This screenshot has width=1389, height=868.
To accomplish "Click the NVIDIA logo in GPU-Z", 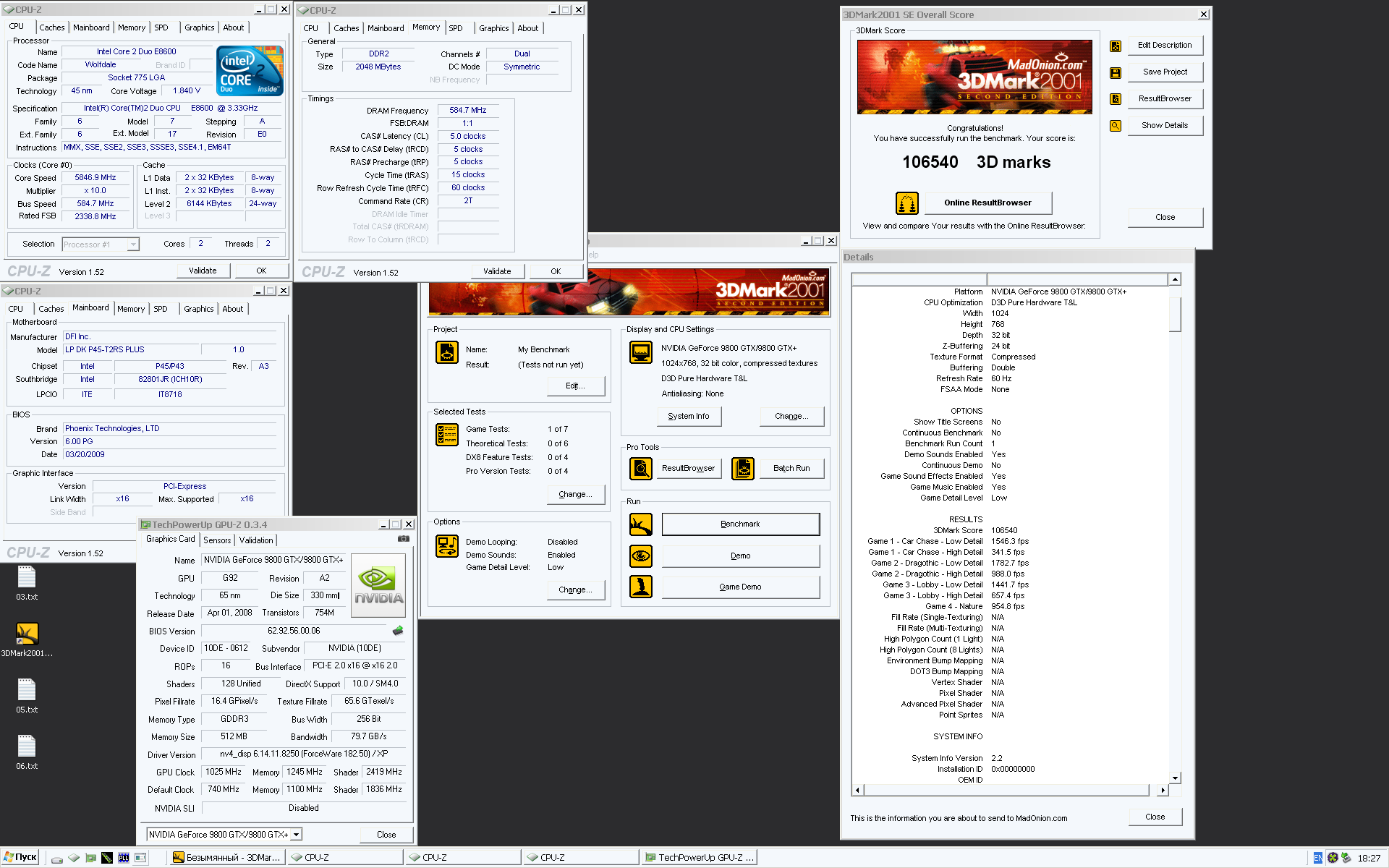I will coord(378,586).
